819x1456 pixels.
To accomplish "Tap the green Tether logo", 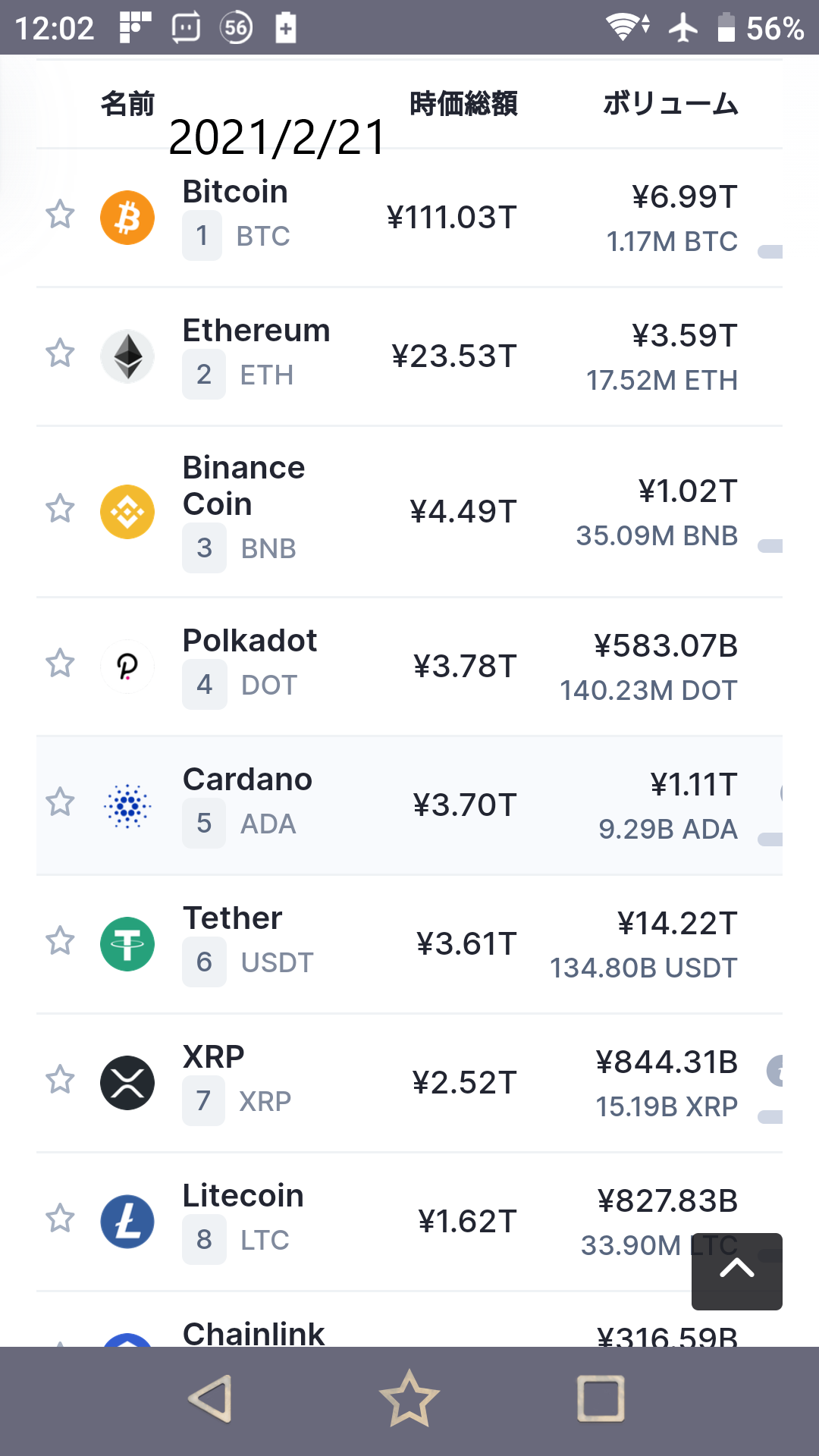I will point(127,944).
